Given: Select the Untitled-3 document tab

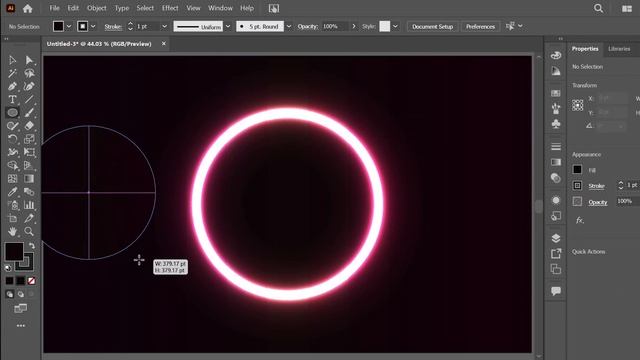Looking at the screenshot, I should point(99,44).
